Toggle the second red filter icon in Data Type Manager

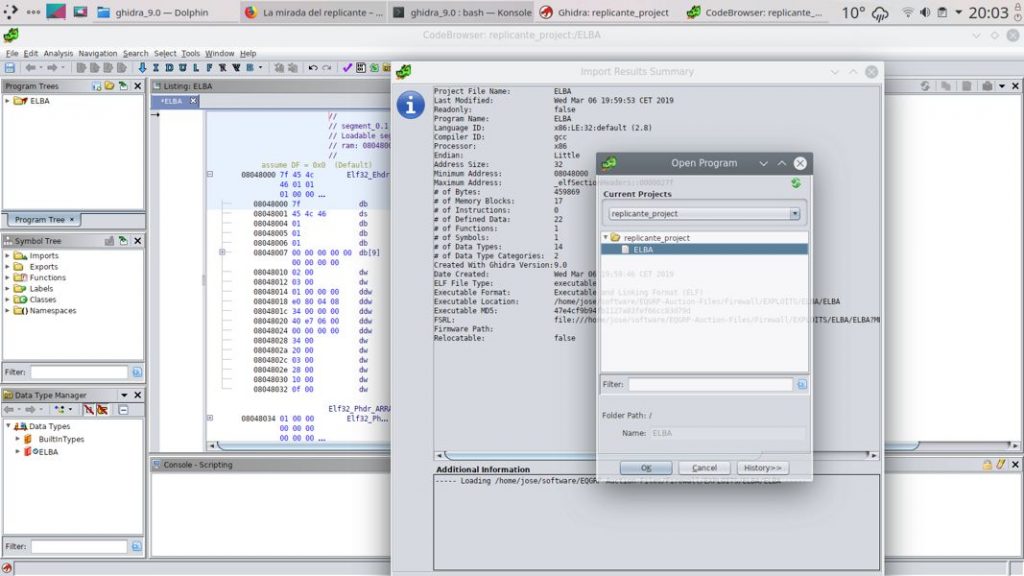[102, 410]
